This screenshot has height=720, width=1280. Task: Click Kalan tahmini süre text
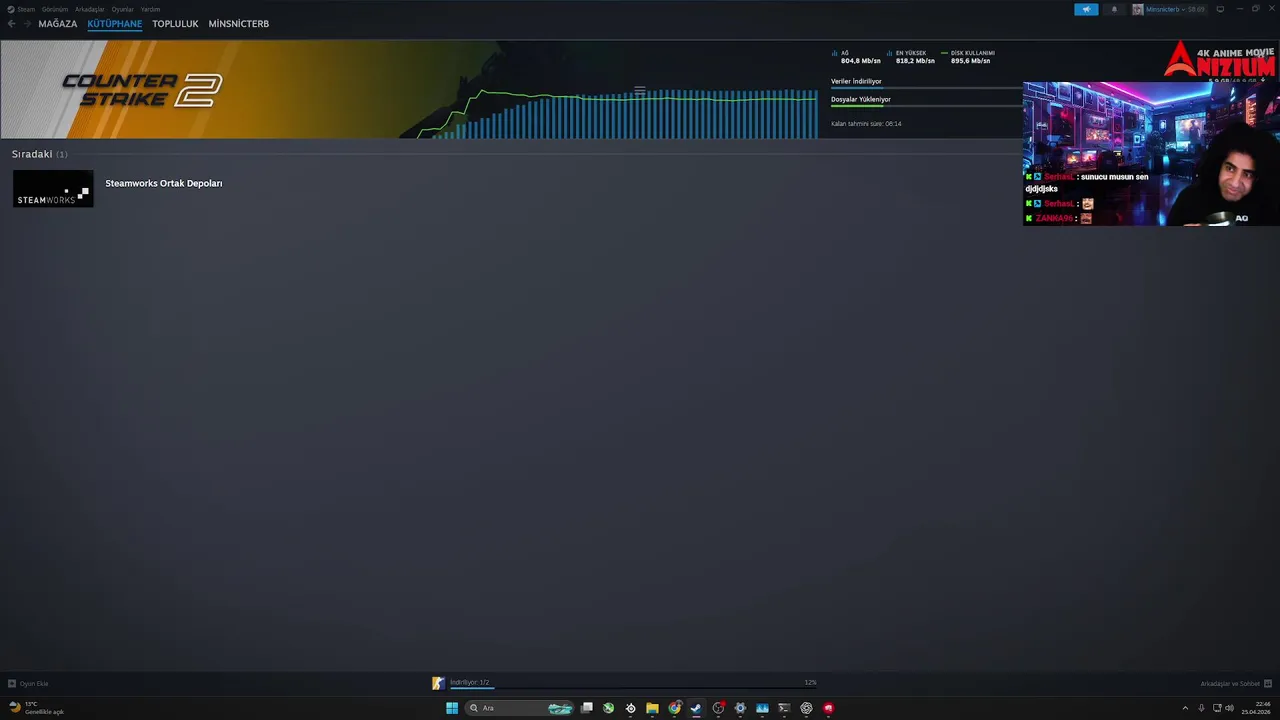(866, 124)
